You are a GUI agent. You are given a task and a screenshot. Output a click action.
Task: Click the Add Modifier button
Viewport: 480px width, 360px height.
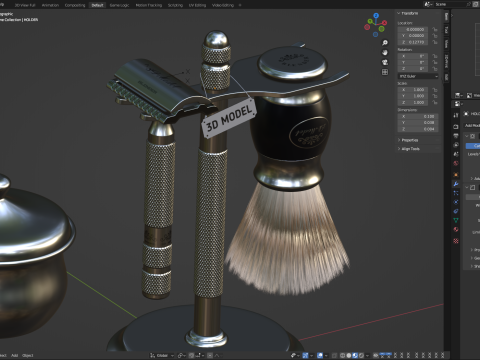(x=472, y=125)
